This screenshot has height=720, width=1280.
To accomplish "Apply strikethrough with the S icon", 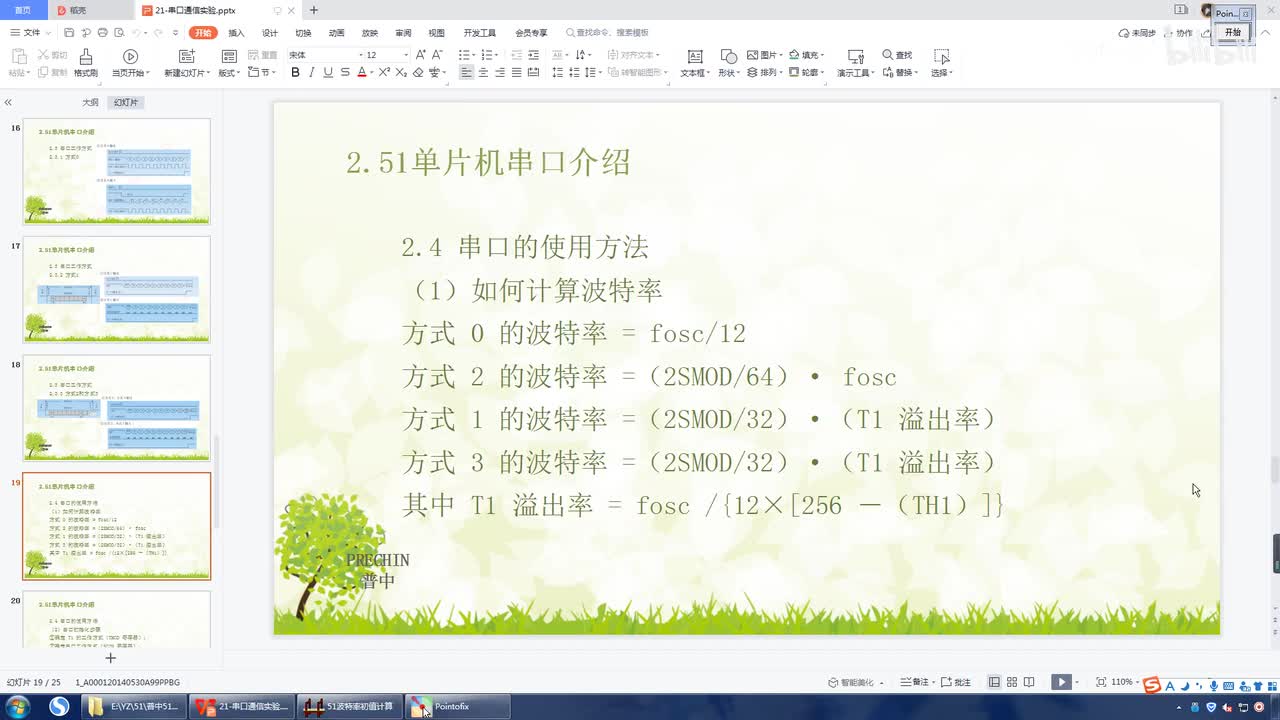I will click(345, 73).
